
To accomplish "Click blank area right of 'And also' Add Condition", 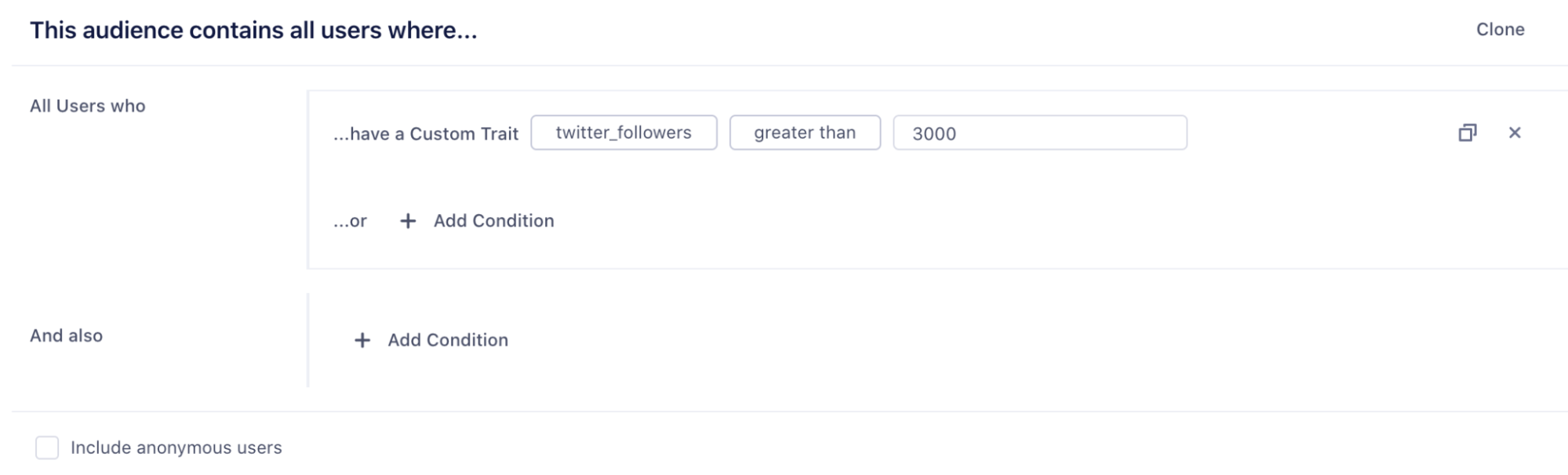I will click(941, 340).
